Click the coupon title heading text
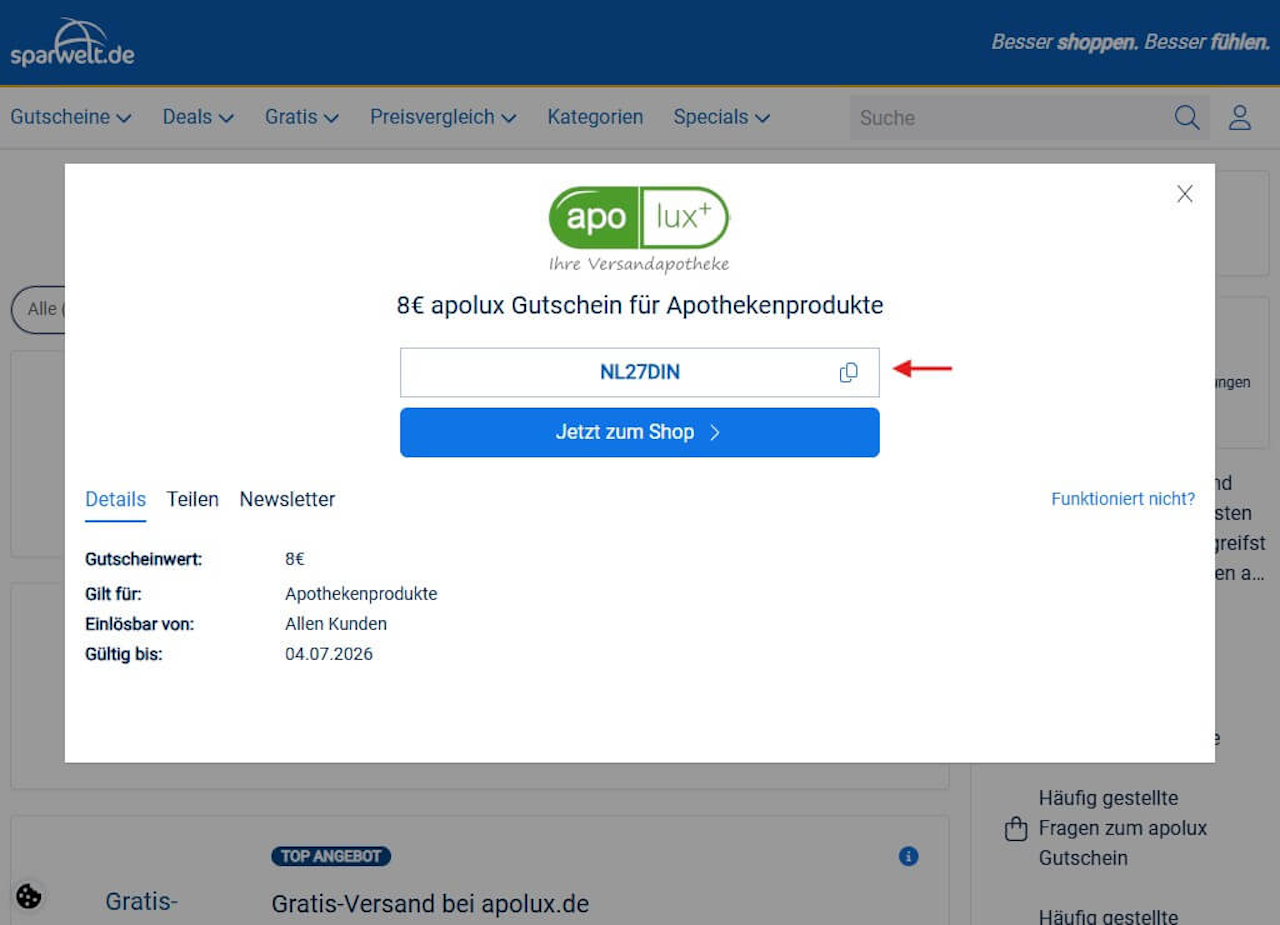The image size is (1280, 925). click(x=640, y=305)
